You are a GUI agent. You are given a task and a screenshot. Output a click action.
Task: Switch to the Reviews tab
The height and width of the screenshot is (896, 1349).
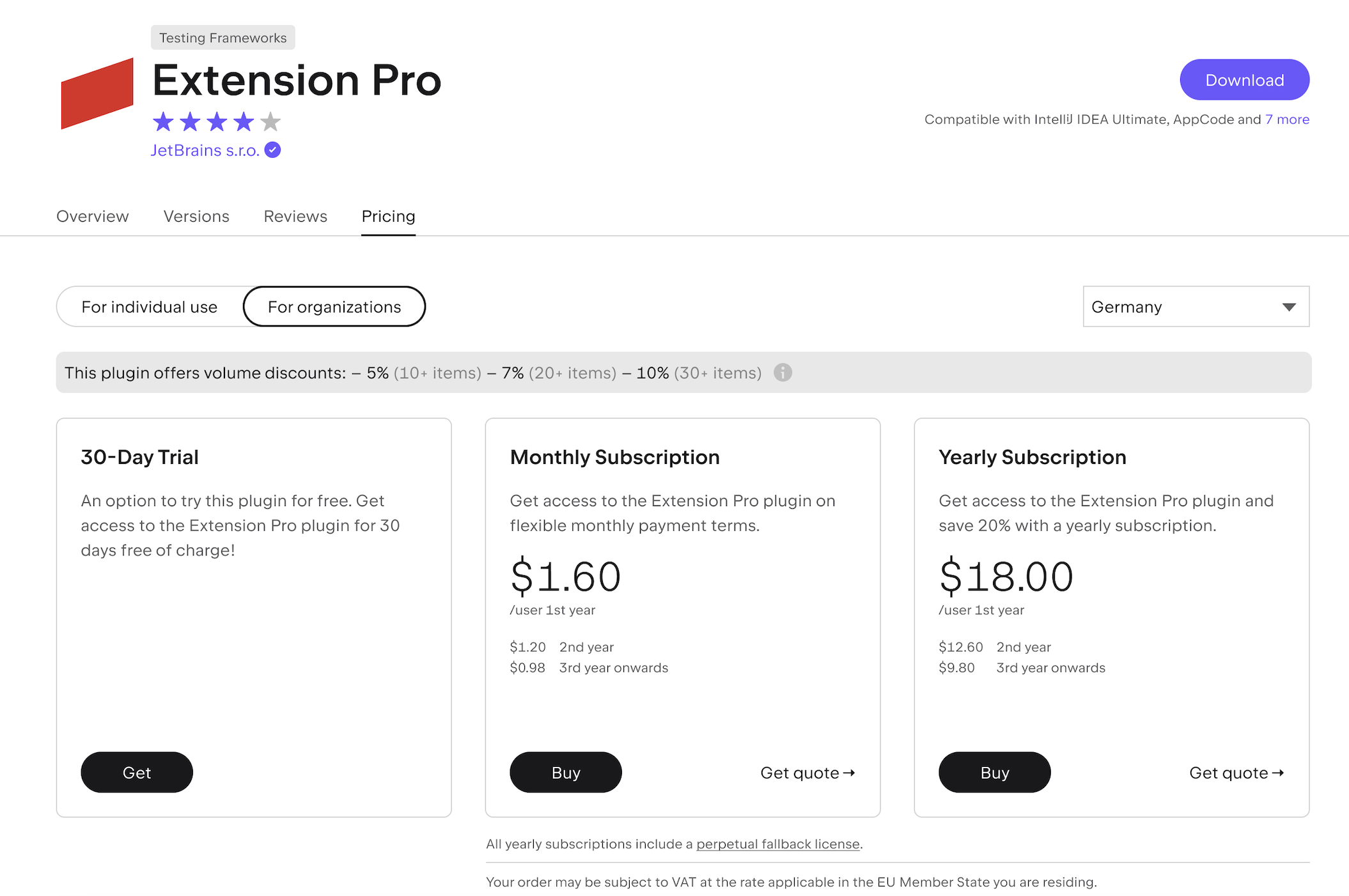[295, 215]
